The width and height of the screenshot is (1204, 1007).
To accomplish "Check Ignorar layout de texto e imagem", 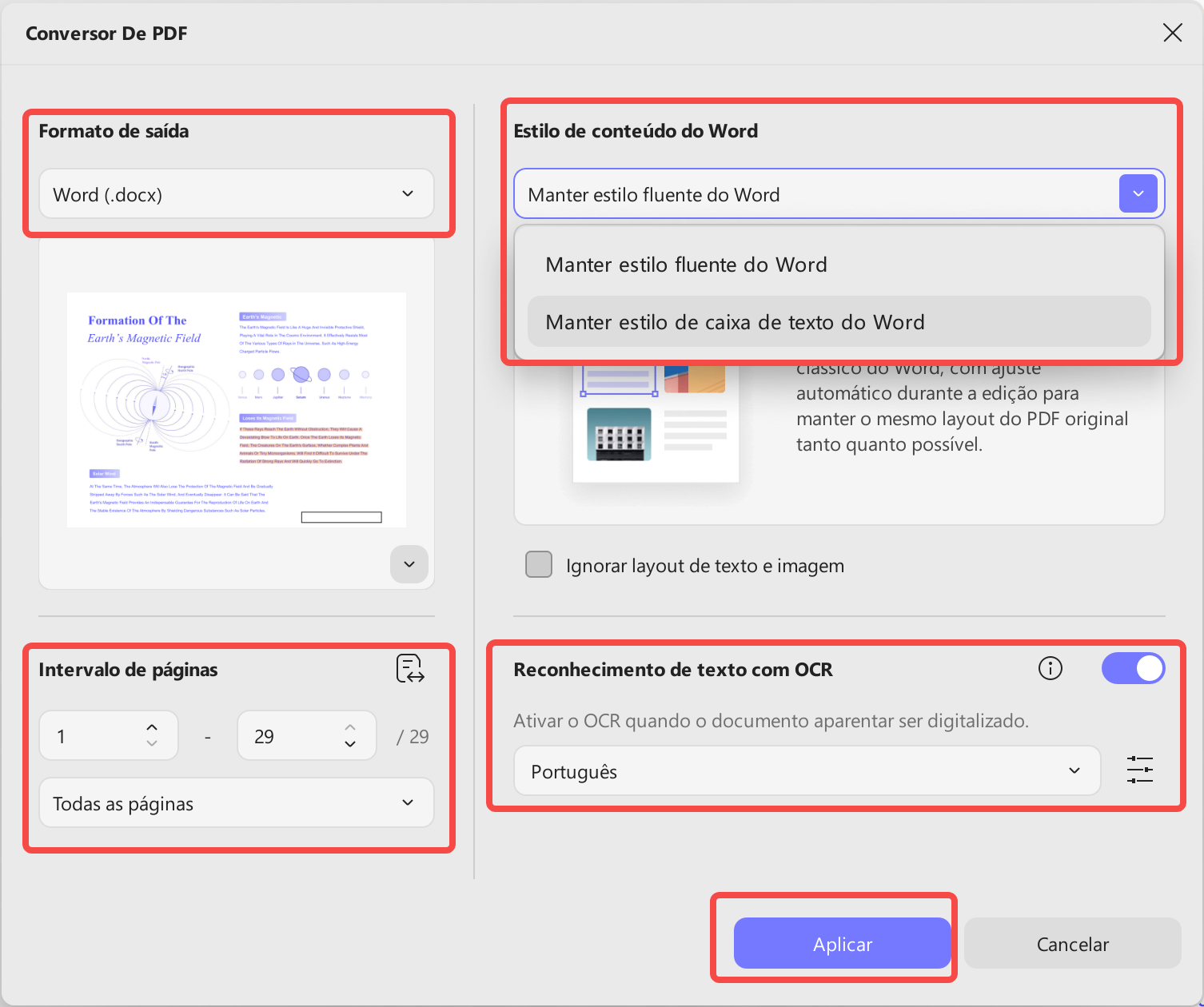I will [x=539, y=564].
